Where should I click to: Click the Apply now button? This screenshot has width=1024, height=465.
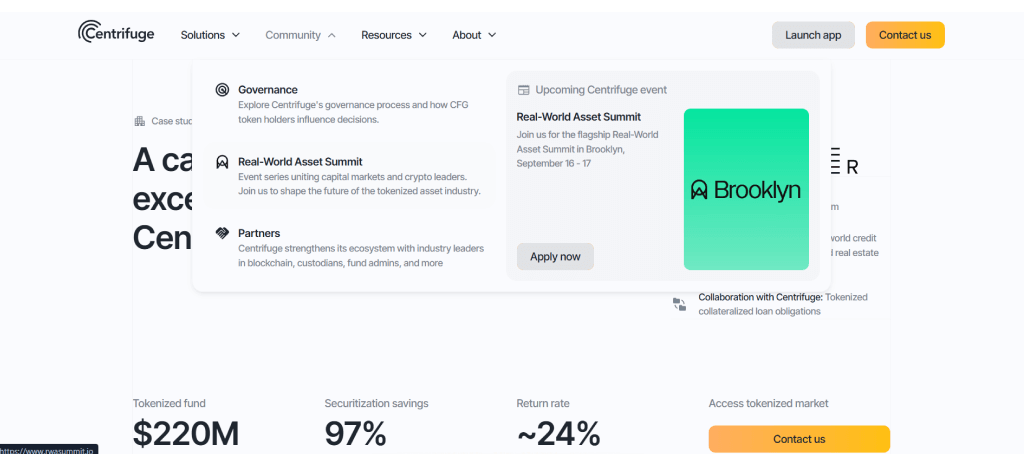pos(555,257)
